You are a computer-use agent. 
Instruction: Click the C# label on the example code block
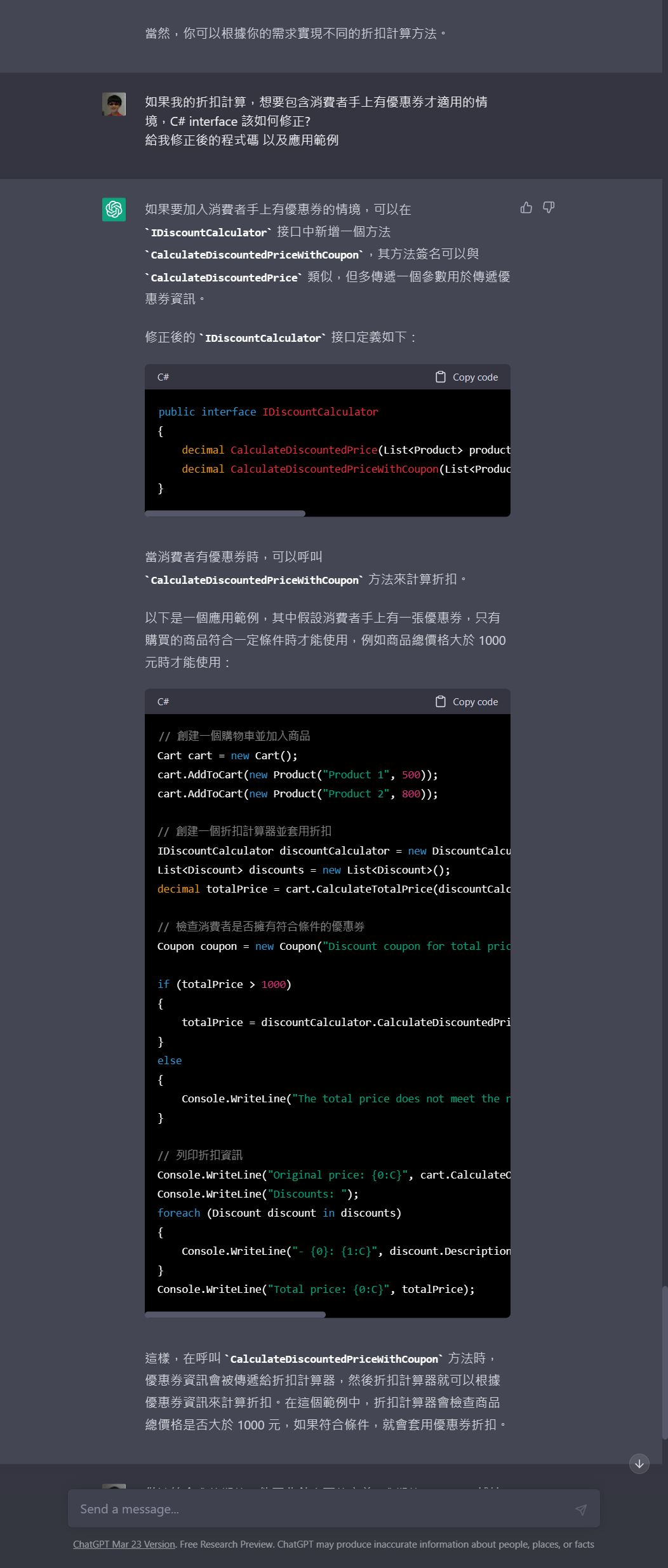(163, 701)
